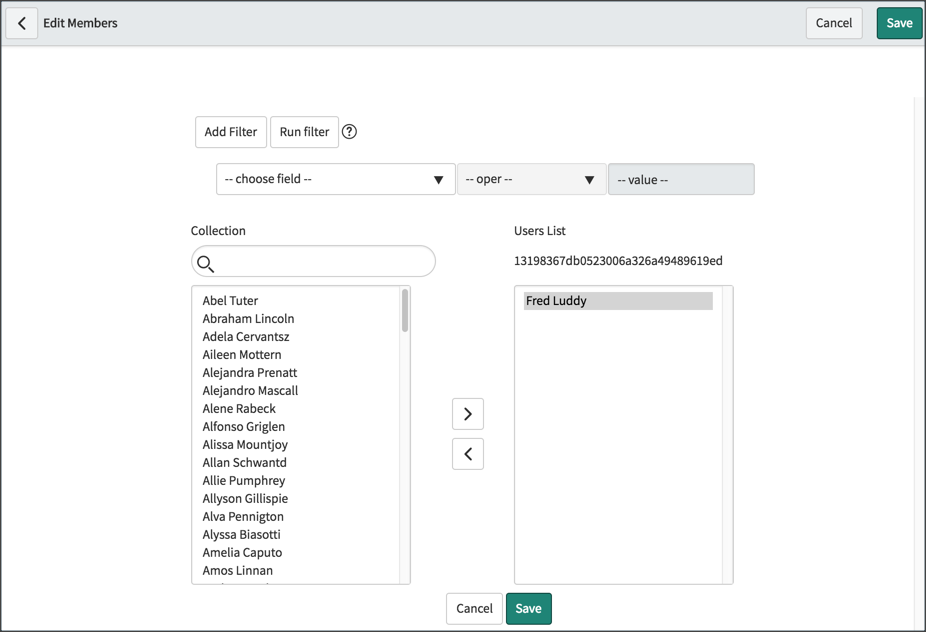Viewport: 926px width, 632px height.
Task: Click the bottom Save button
Action: coord(528,608)
